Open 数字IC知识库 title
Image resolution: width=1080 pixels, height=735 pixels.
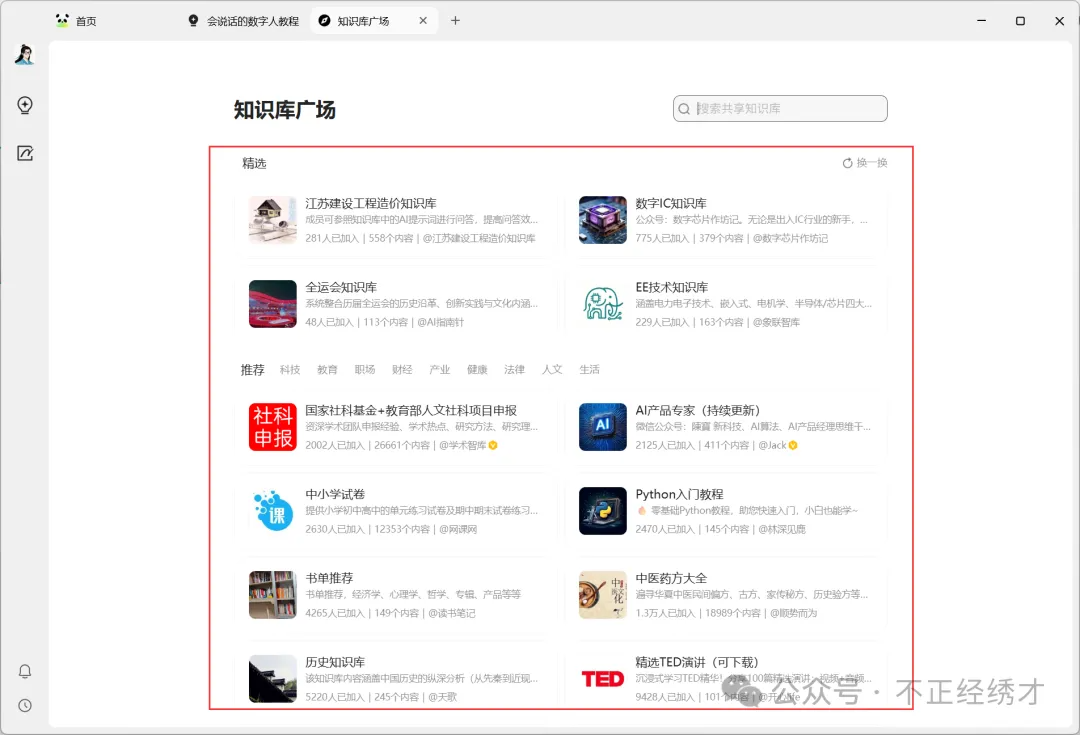[x=671, y=203]
